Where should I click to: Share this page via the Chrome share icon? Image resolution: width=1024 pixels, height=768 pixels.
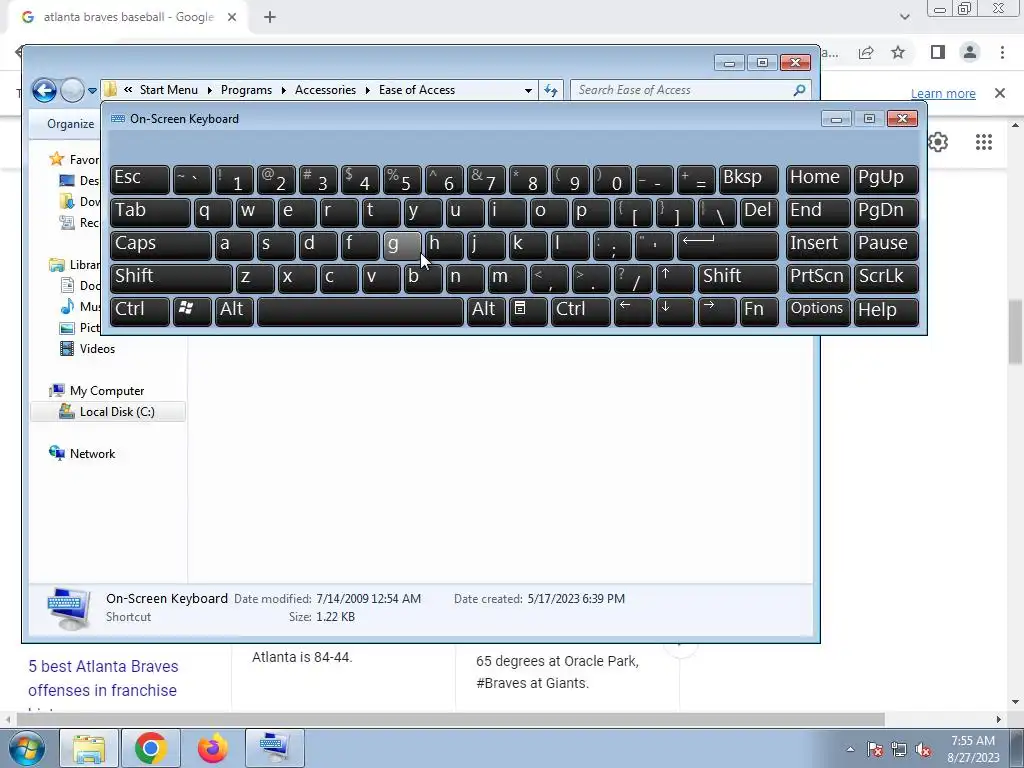click(866, 52)
